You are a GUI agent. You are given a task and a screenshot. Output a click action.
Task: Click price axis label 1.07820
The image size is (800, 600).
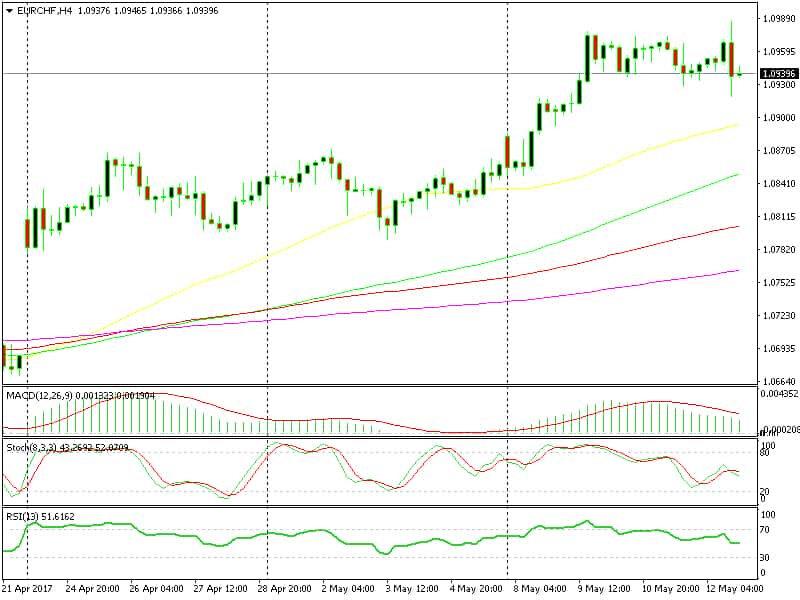(779, 249)
